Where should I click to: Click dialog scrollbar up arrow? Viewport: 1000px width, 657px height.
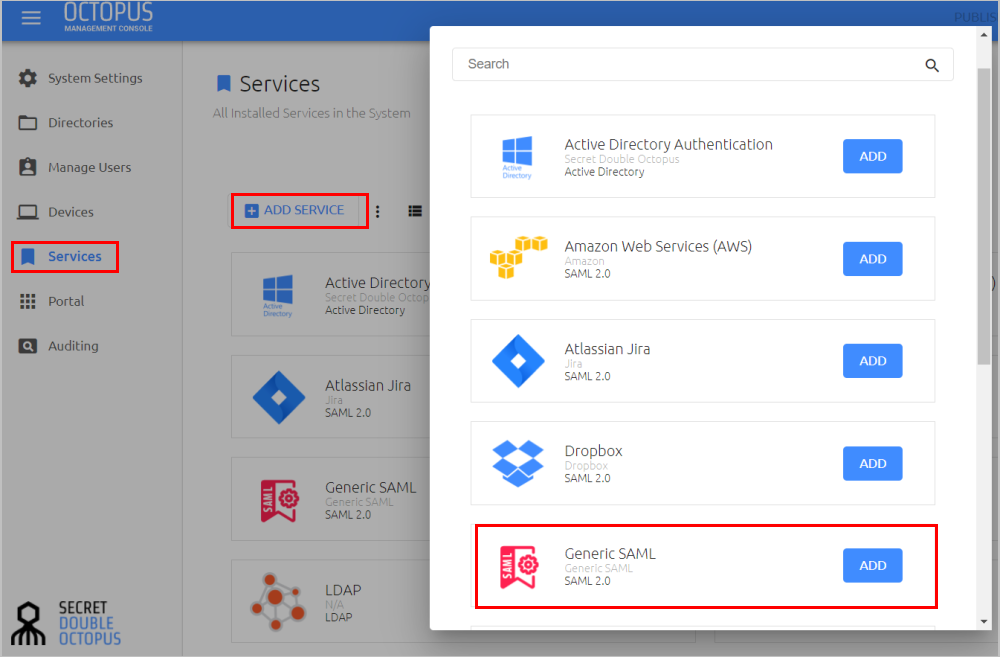tap(984, 35)
